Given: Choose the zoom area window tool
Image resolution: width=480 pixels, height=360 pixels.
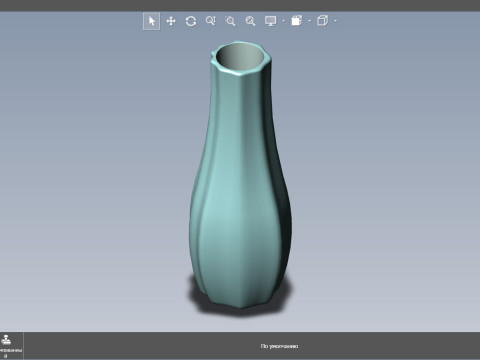Looking at the screenshot, I should coord(230,21).
